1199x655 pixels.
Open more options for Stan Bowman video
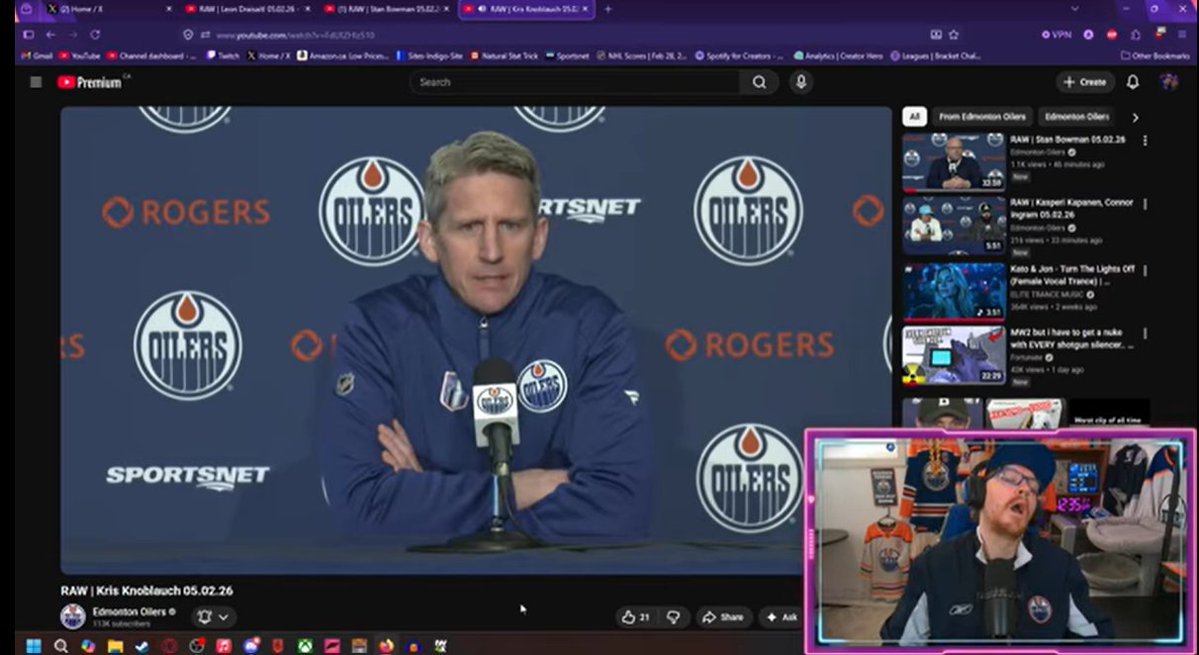1145,141
